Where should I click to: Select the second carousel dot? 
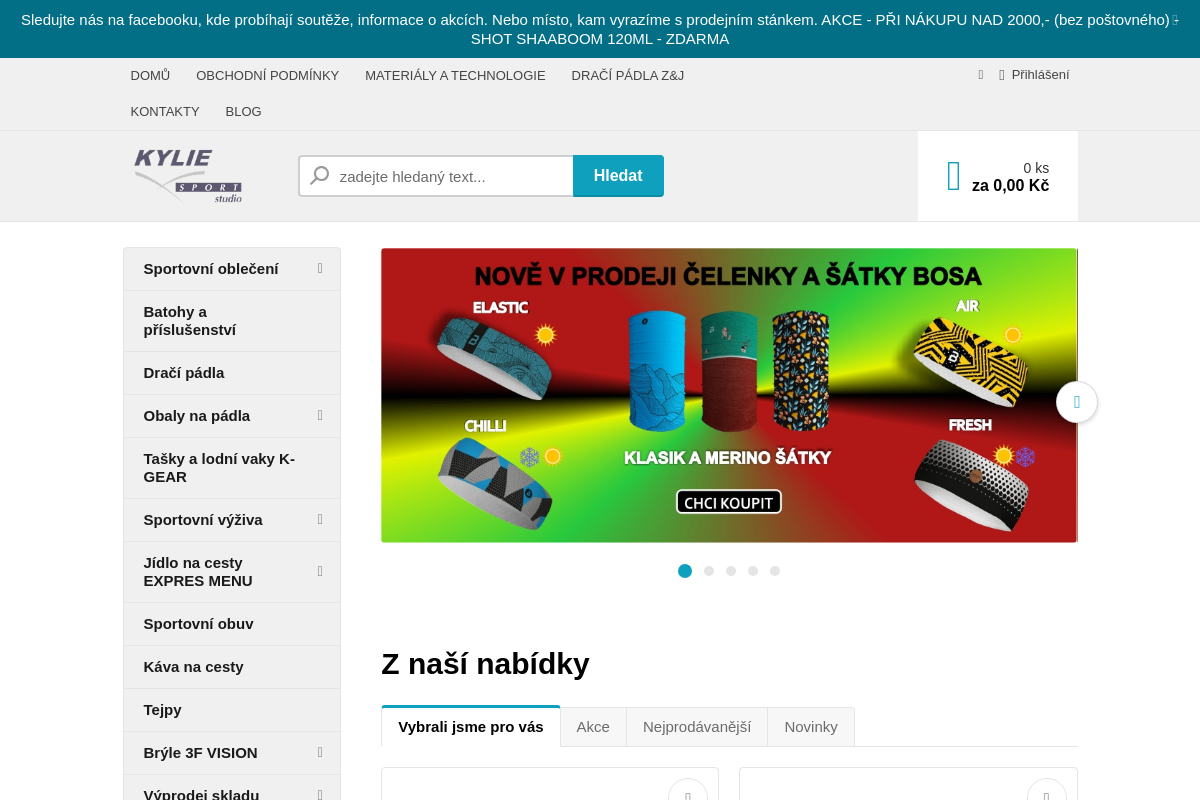tap(709, 571)
